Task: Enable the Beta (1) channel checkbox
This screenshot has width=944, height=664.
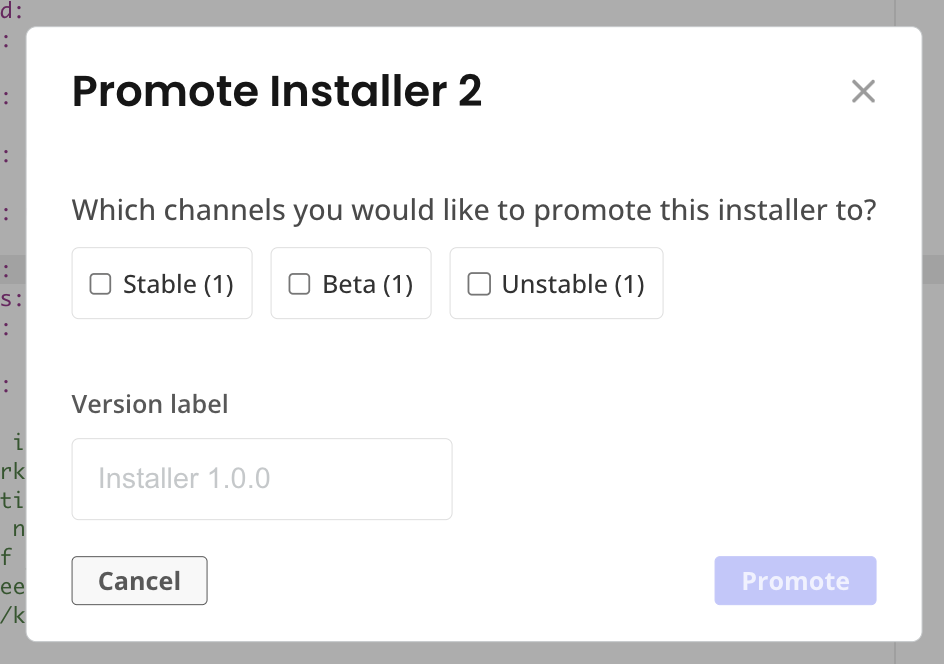Action: pyautogui.click(x=298, y=284)
